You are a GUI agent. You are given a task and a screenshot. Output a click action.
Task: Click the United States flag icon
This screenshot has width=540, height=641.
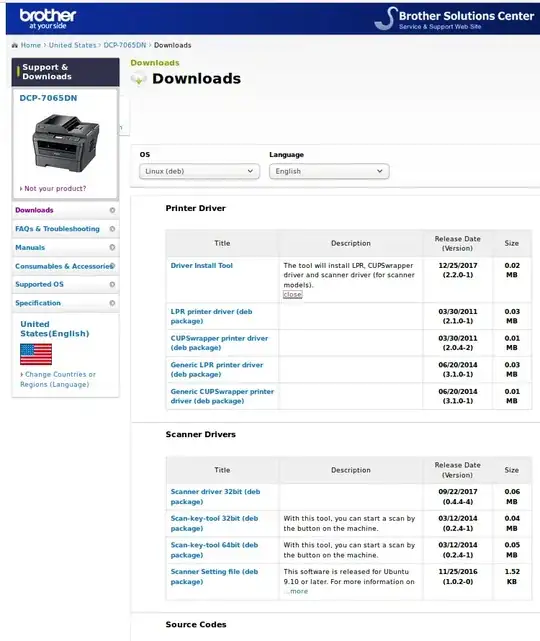coord(36,354)
